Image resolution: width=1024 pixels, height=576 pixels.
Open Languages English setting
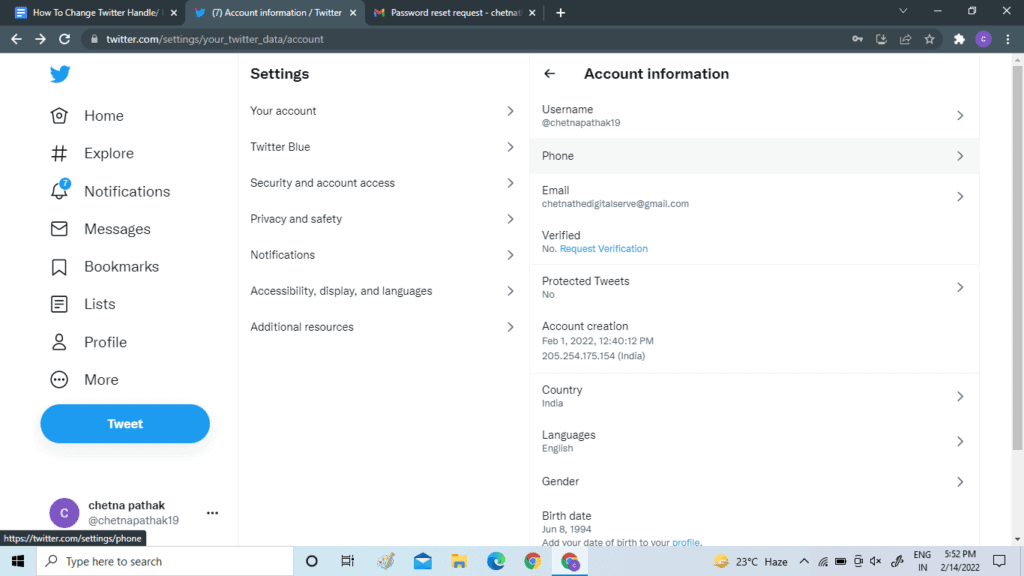coord(754,441)
